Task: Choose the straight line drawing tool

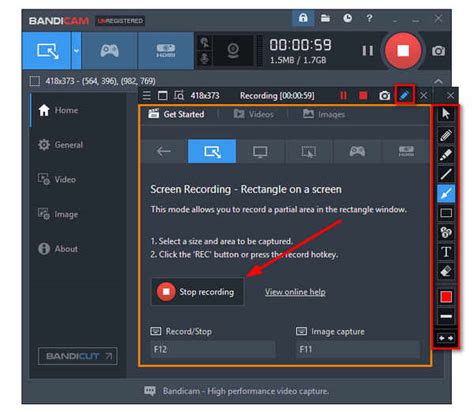Action: coord(446,174)
